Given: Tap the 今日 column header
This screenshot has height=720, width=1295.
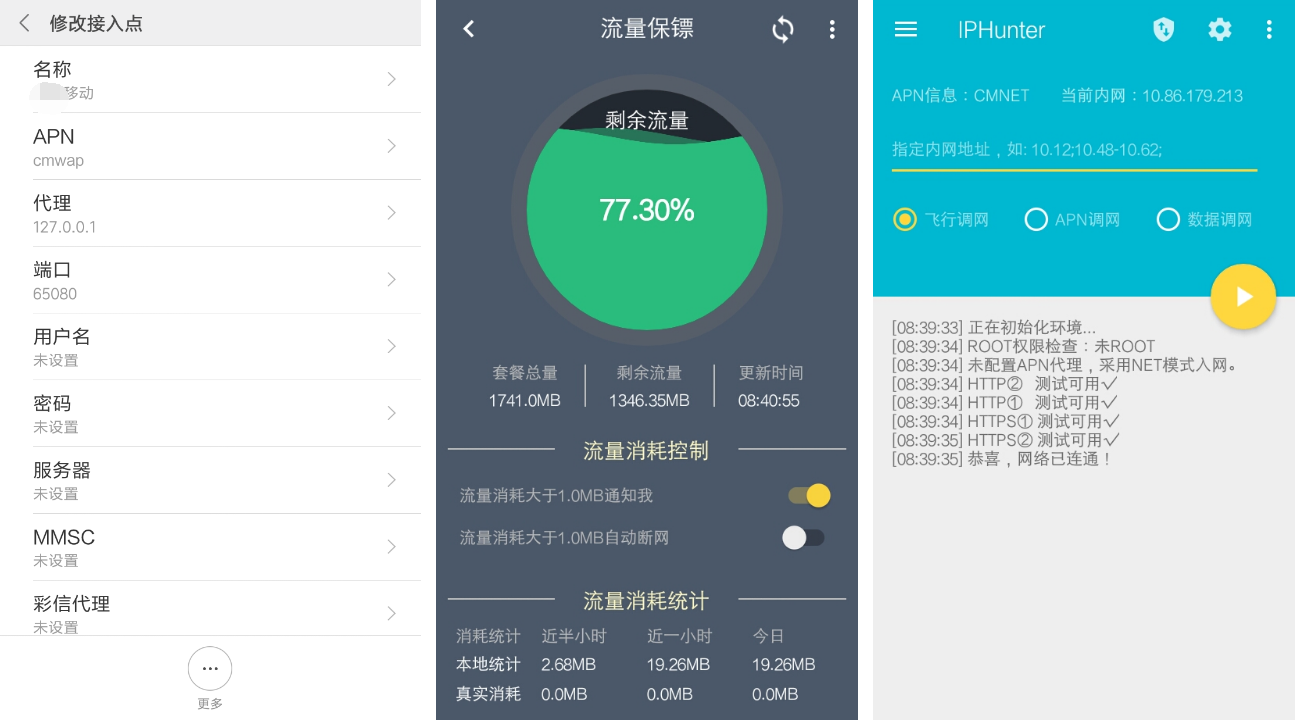Looking at the screenshot, I should click(x=768, y=636).
